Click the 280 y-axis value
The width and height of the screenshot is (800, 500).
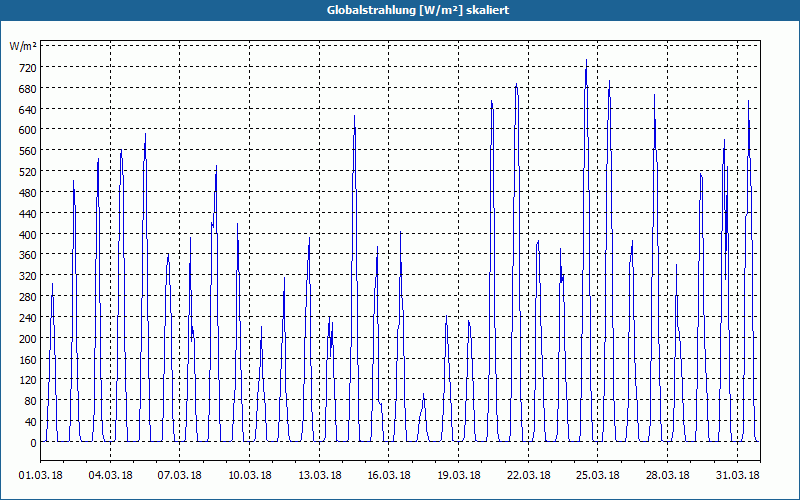coord(28,297)
